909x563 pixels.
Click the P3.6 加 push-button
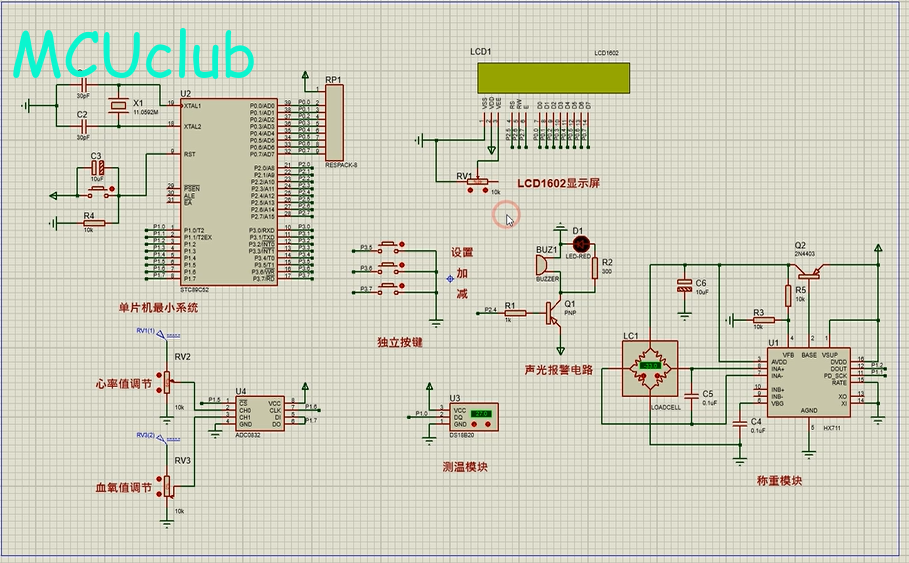click(388, 269)
